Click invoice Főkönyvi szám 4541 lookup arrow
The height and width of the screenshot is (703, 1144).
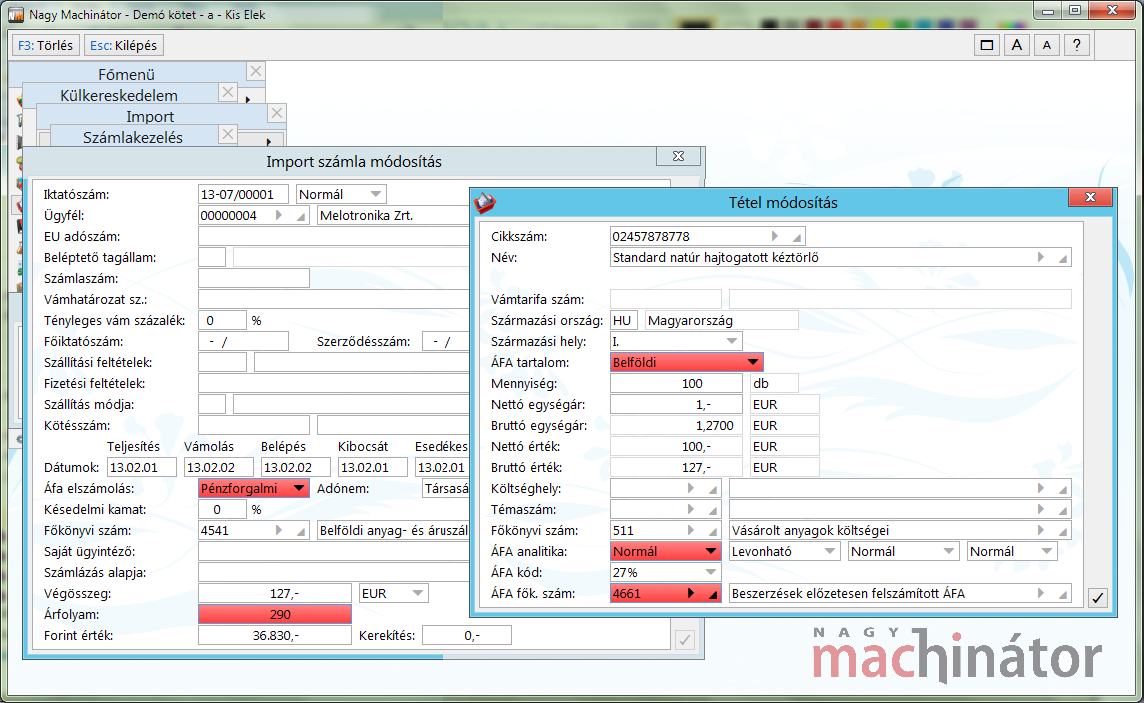pos(279,530)
